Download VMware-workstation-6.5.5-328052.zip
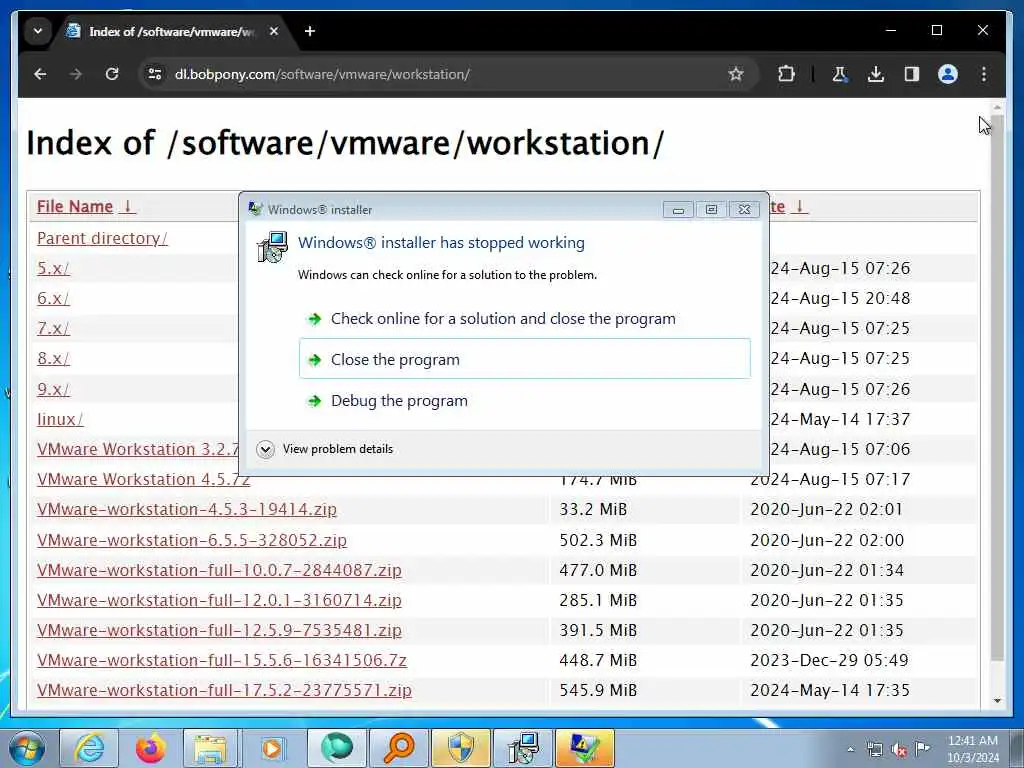This screenshot has height=768, width=1024. point(191,540)
